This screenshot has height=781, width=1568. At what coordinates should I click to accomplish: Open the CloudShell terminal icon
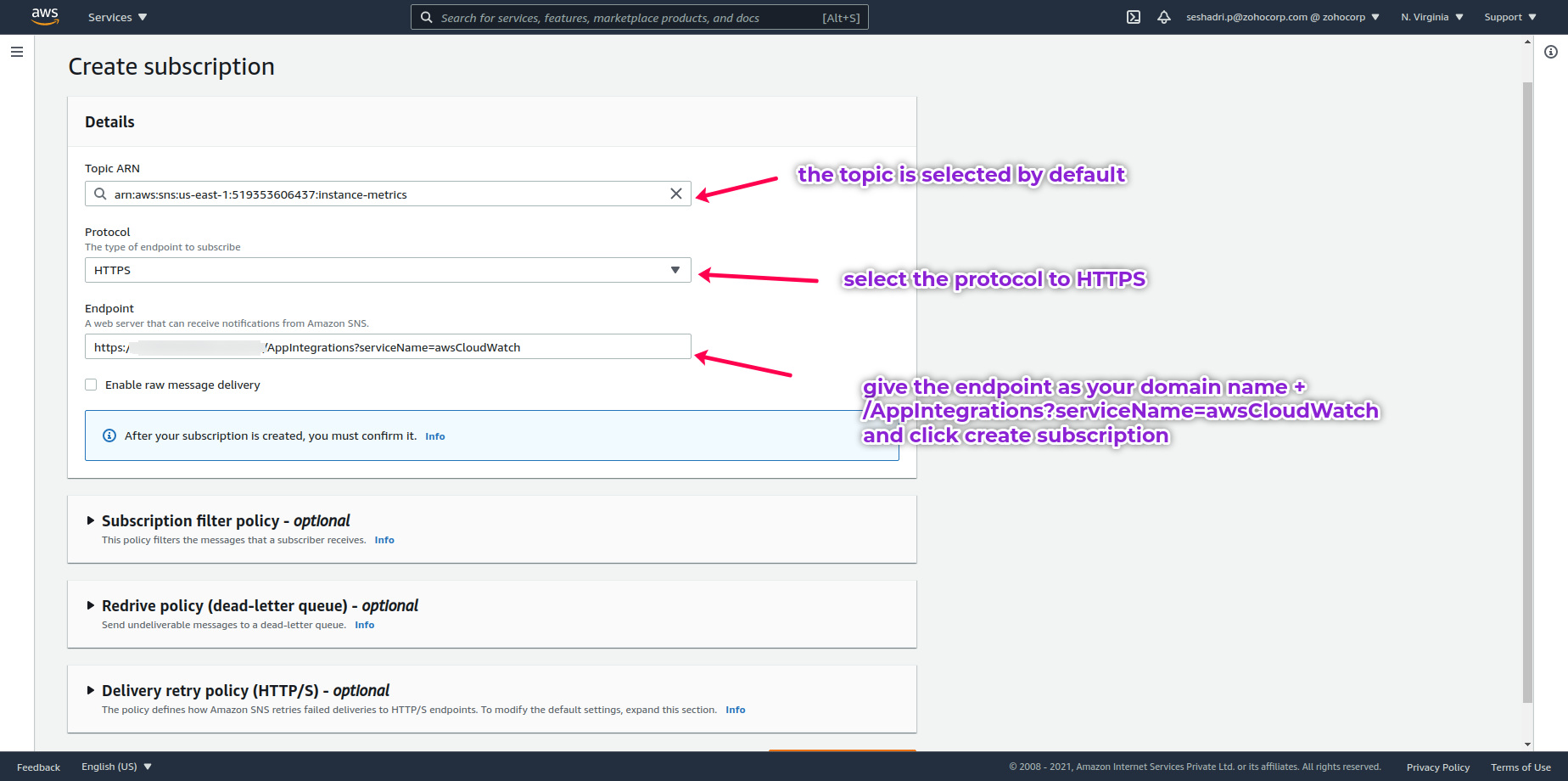pos(1134,17)
